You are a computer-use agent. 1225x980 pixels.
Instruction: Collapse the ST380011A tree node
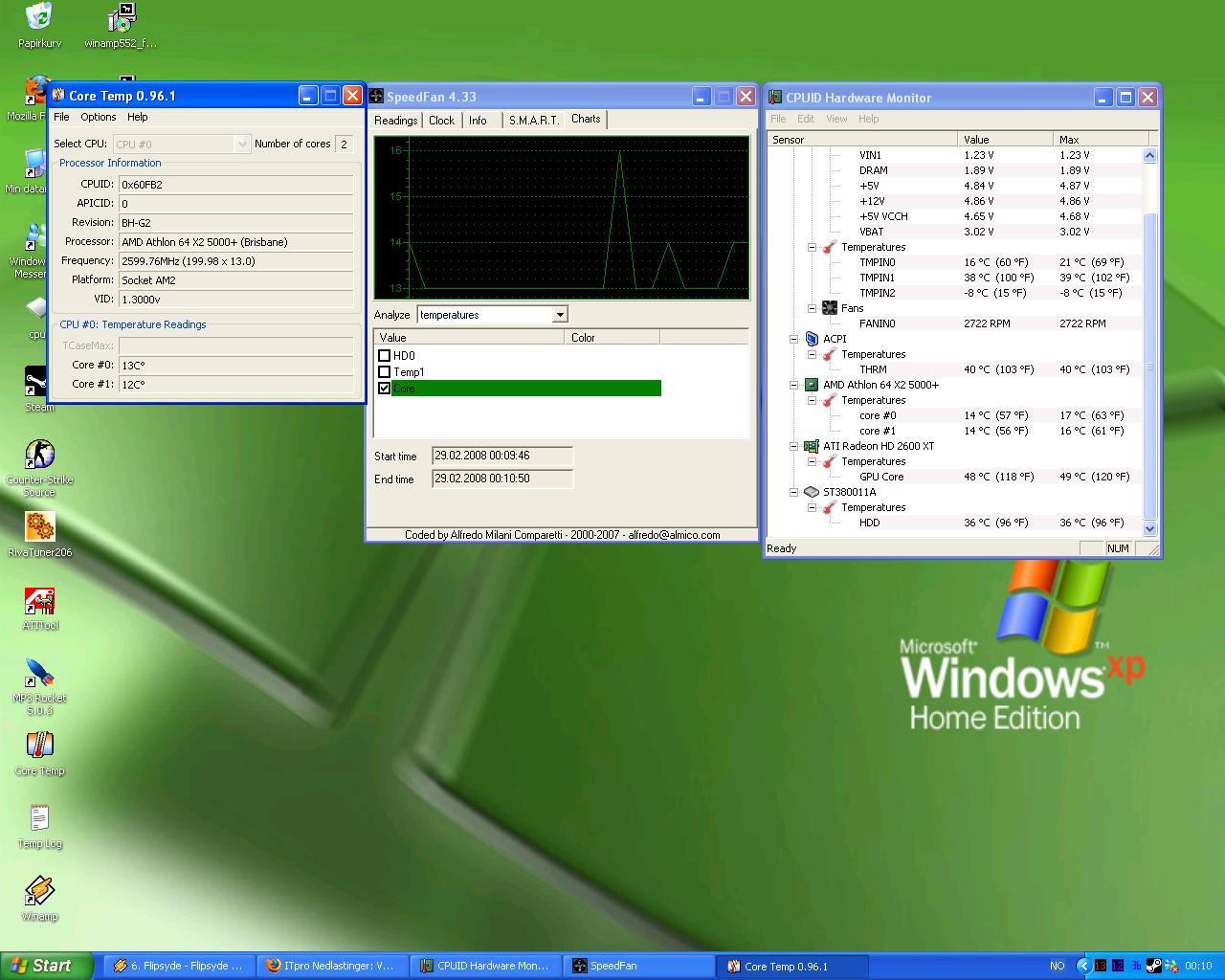coord(793,492)
